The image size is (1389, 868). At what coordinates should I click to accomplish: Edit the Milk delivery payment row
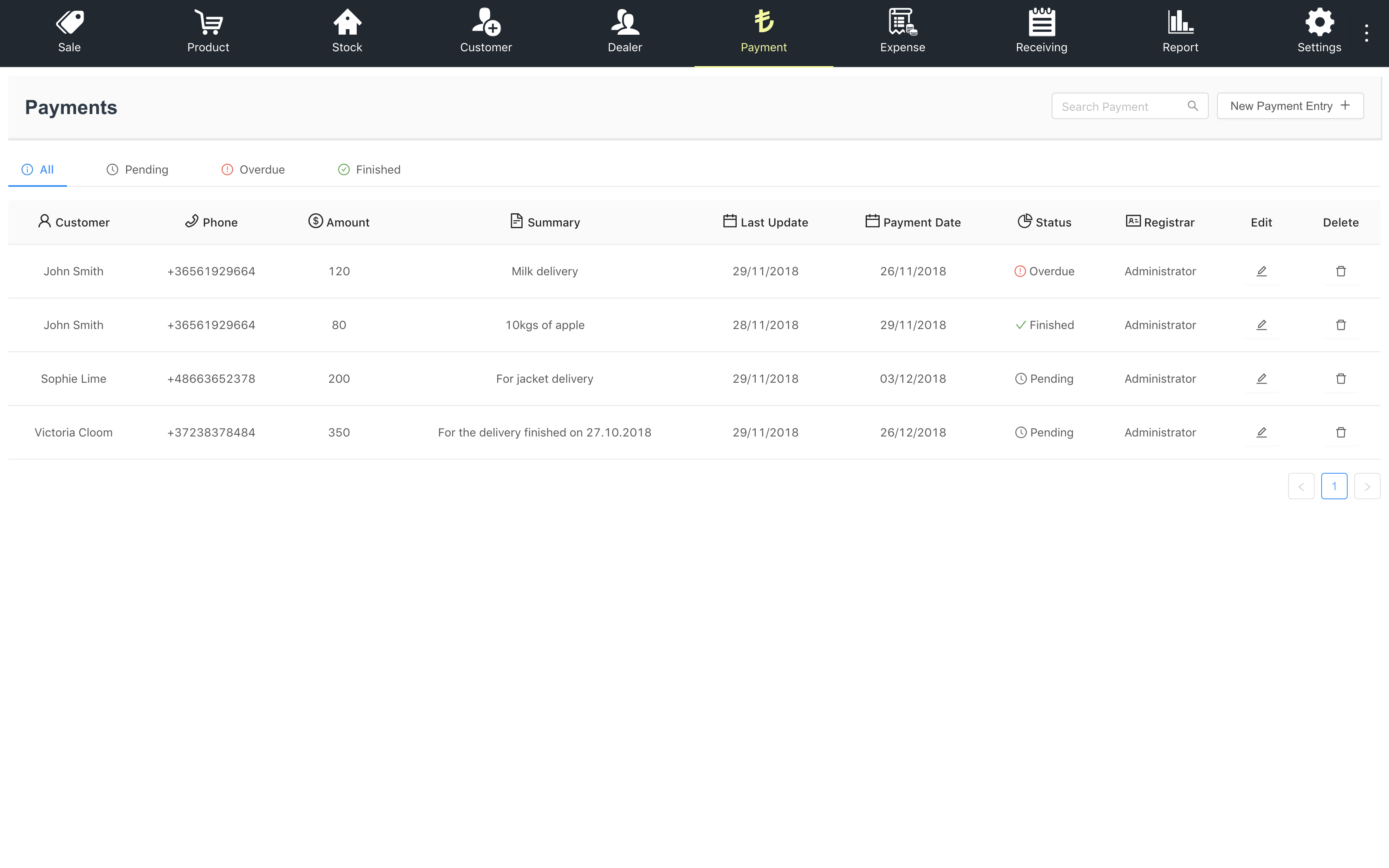[x=1261, y=272]
